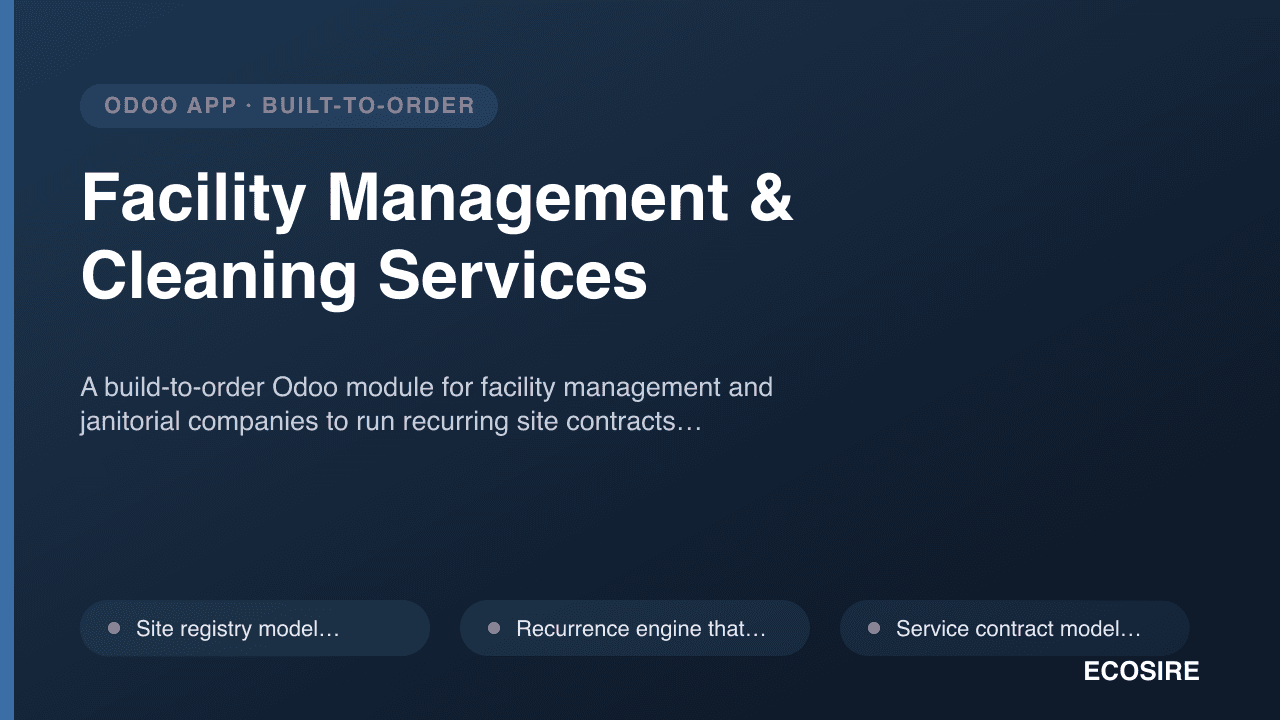Select the 'Service contract model…' pill
The image size is (1280, 720).
(x=1015, y=628)
